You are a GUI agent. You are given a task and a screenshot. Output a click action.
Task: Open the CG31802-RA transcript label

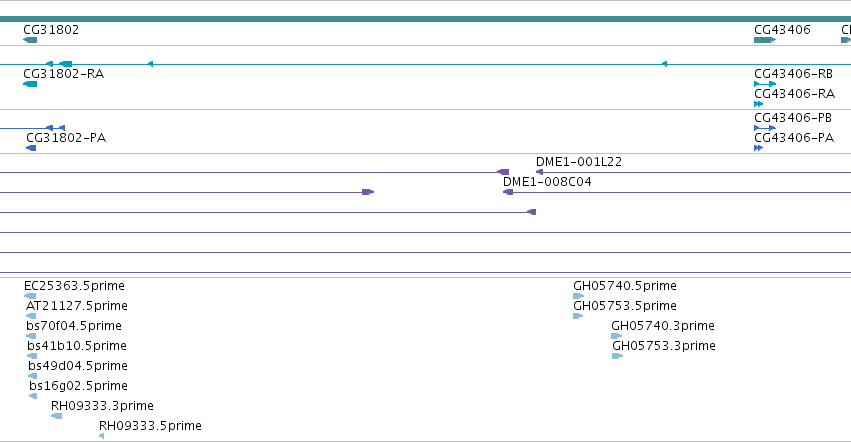click(x=63, y=74)
